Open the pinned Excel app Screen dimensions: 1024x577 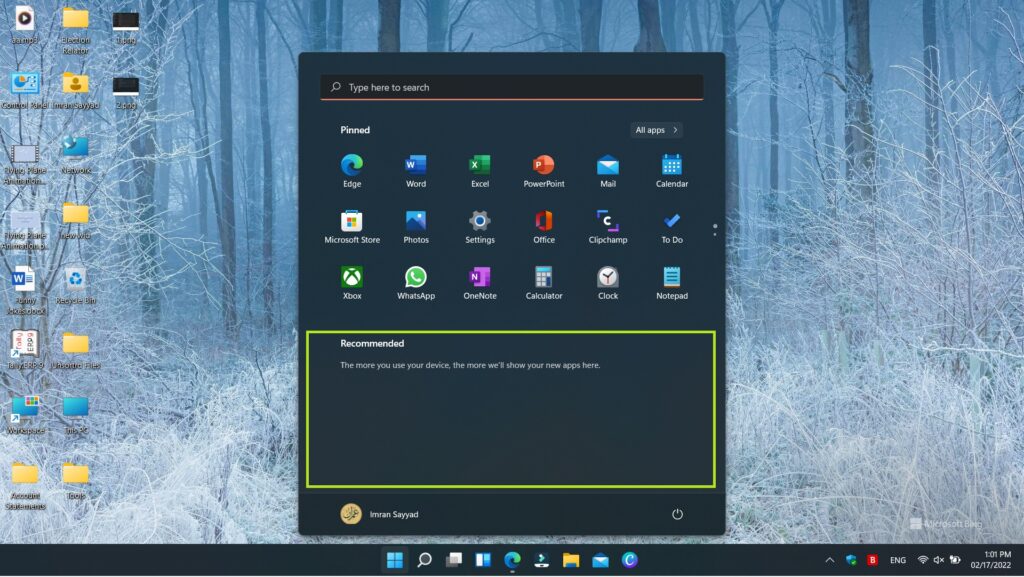479,171
